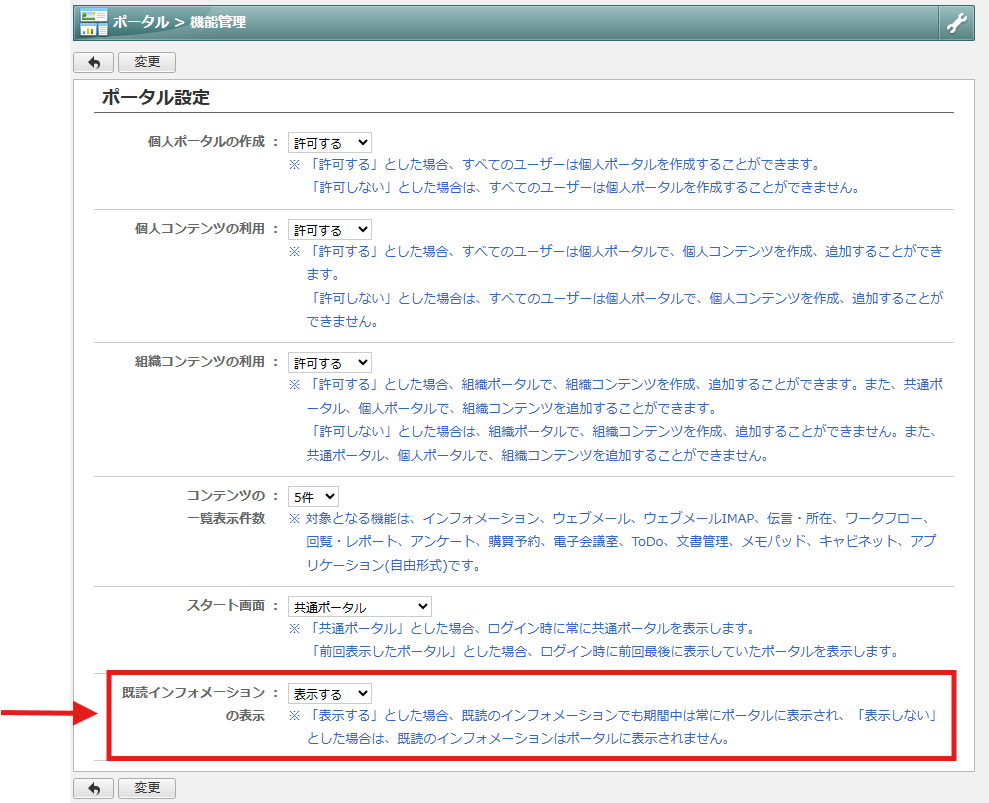Click the note about 前回表示したポータル

click(604, 651)
